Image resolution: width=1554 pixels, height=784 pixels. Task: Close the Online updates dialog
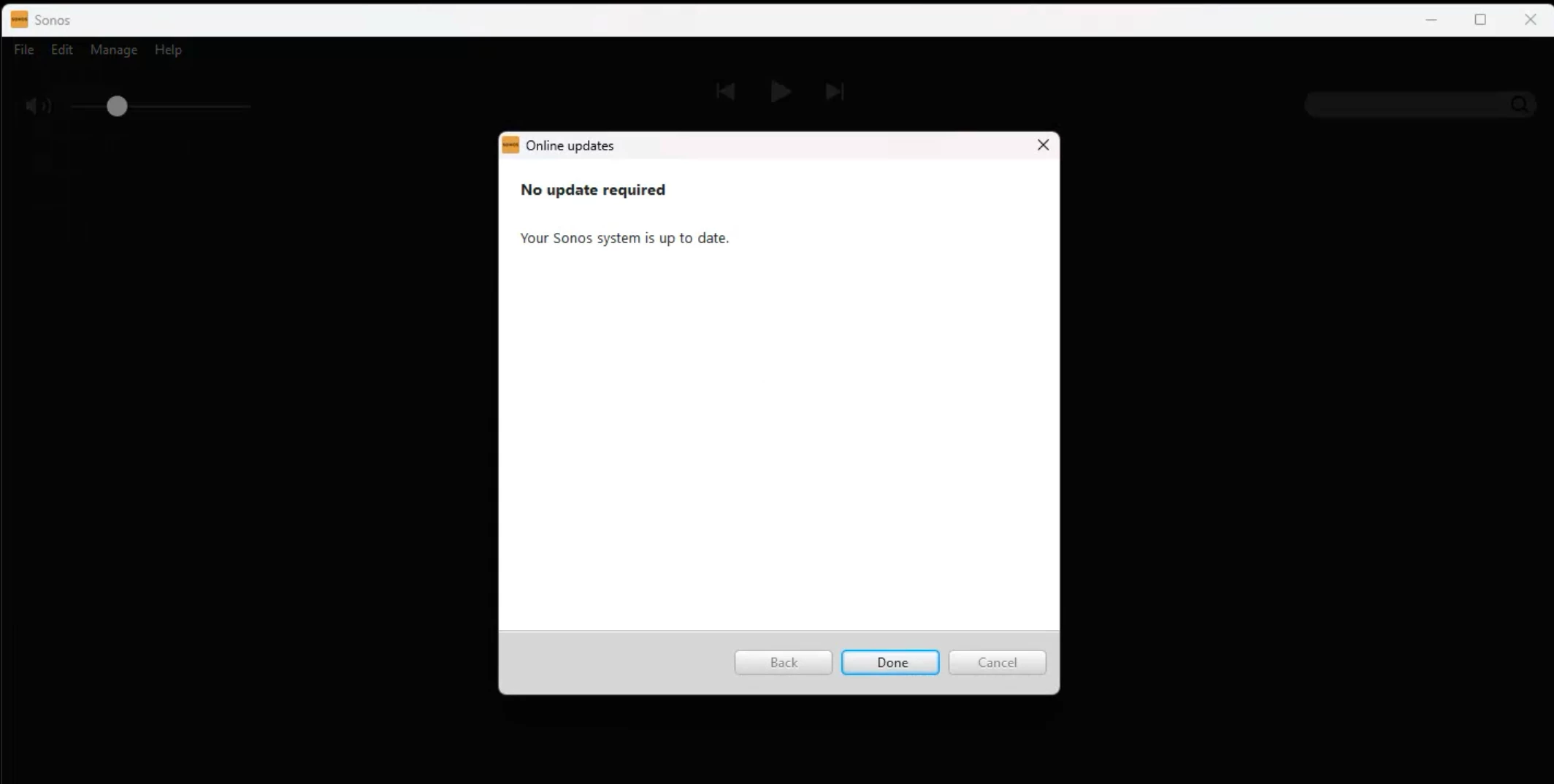coord(1043,145)
